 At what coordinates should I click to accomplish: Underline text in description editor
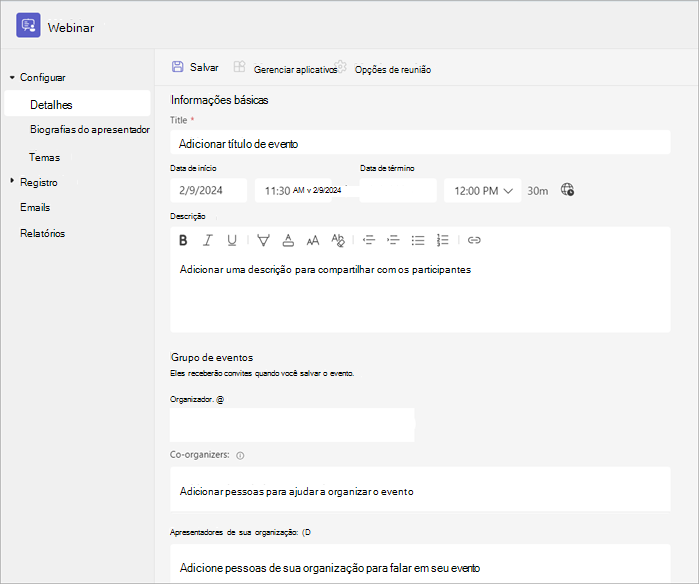(232, 240)
